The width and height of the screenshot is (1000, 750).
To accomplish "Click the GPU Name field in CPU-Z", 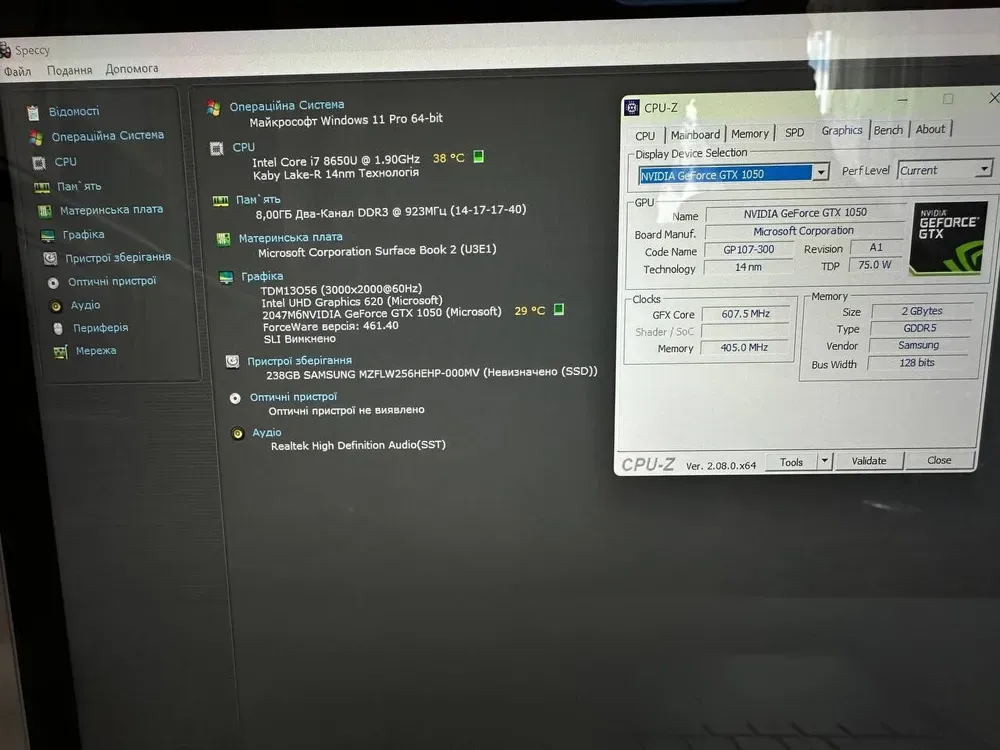I will coord(805,214).
